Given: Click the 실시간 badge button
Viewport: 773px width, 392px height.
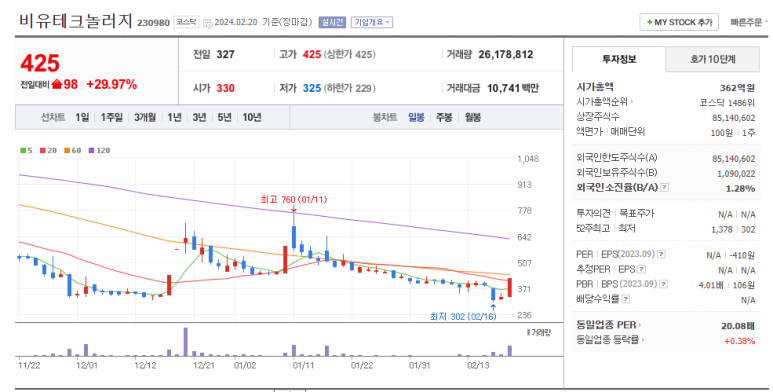Looking at the screenshot, I should 332,22.
